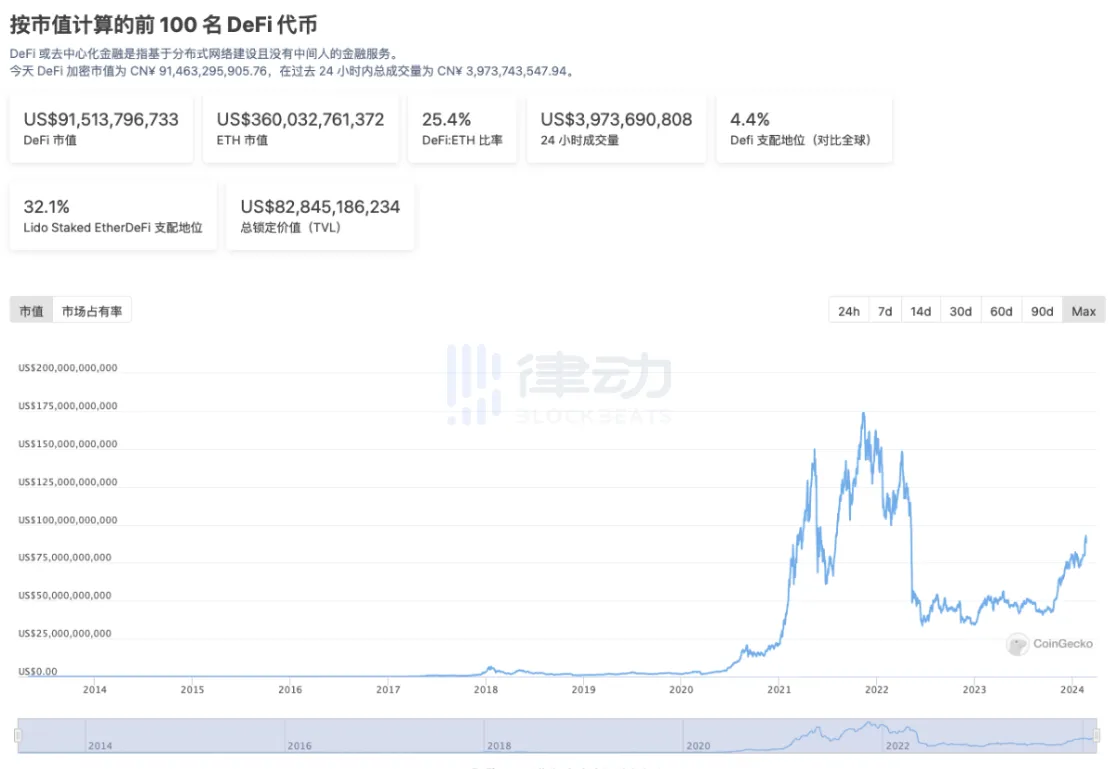The width and height of the screenshot is (1119, 769).
Task: Open the DeFi 市值 stat card
Action: 101,129
